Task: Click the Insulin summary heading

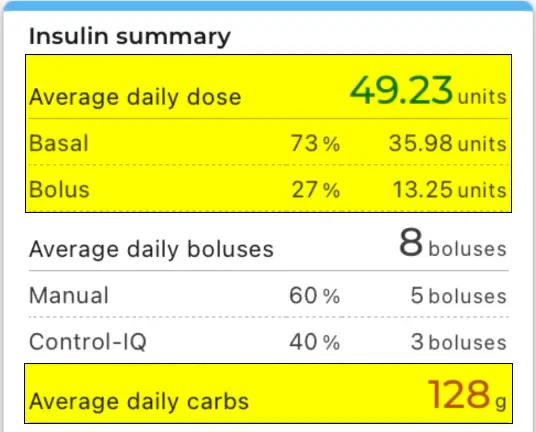Action: (130, 37)
